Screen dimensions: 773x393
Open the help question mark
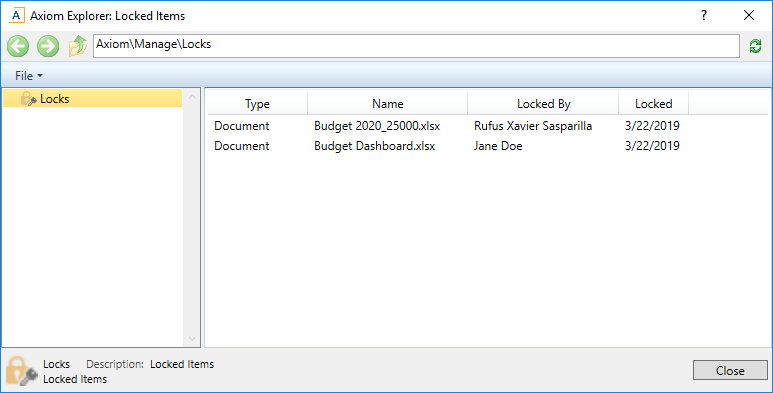tap(704, 15)
